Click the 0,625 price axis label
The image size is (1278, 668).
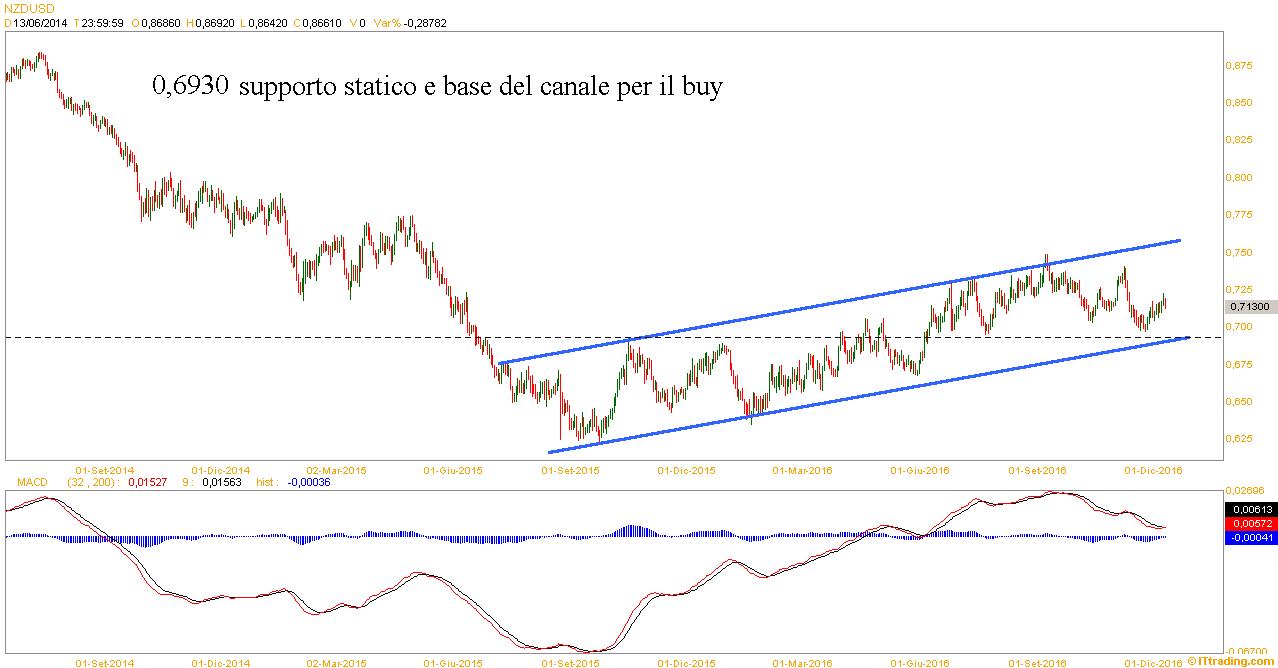point(1241,439)
